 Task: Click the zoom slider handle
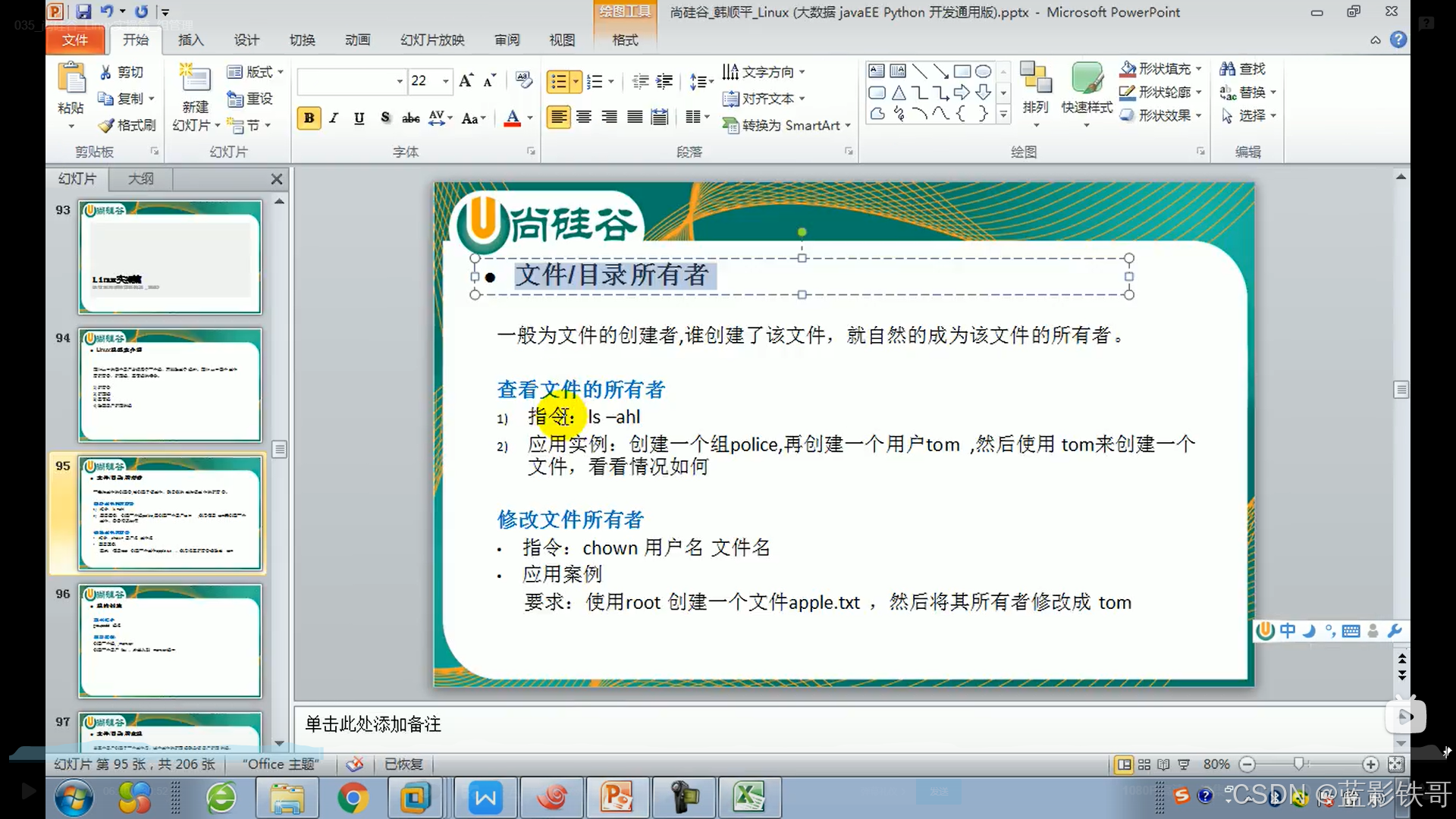pyautogui.click(x=1299, y=764)
